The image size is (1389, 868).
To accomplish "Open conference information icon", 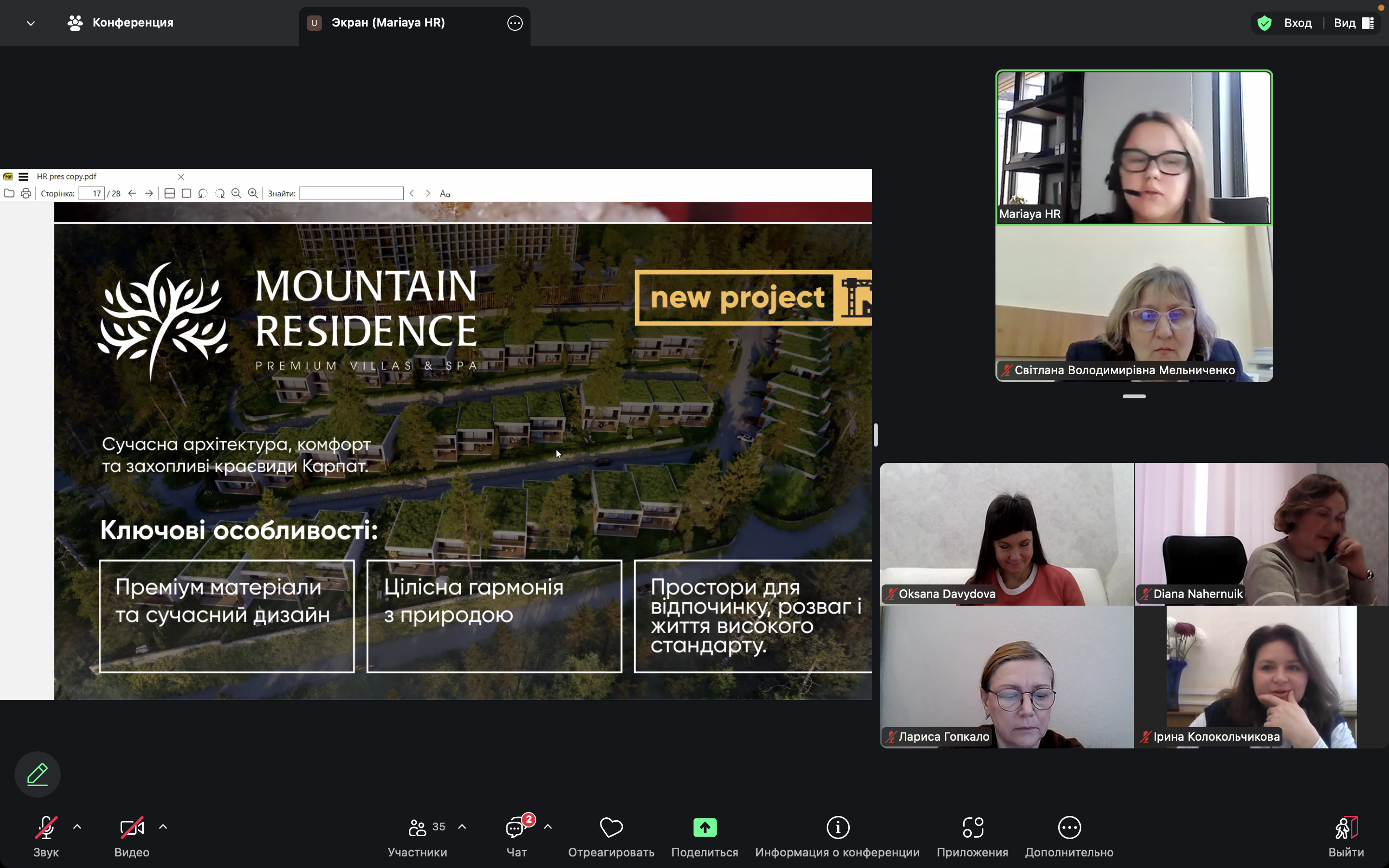I will [837, 827].
